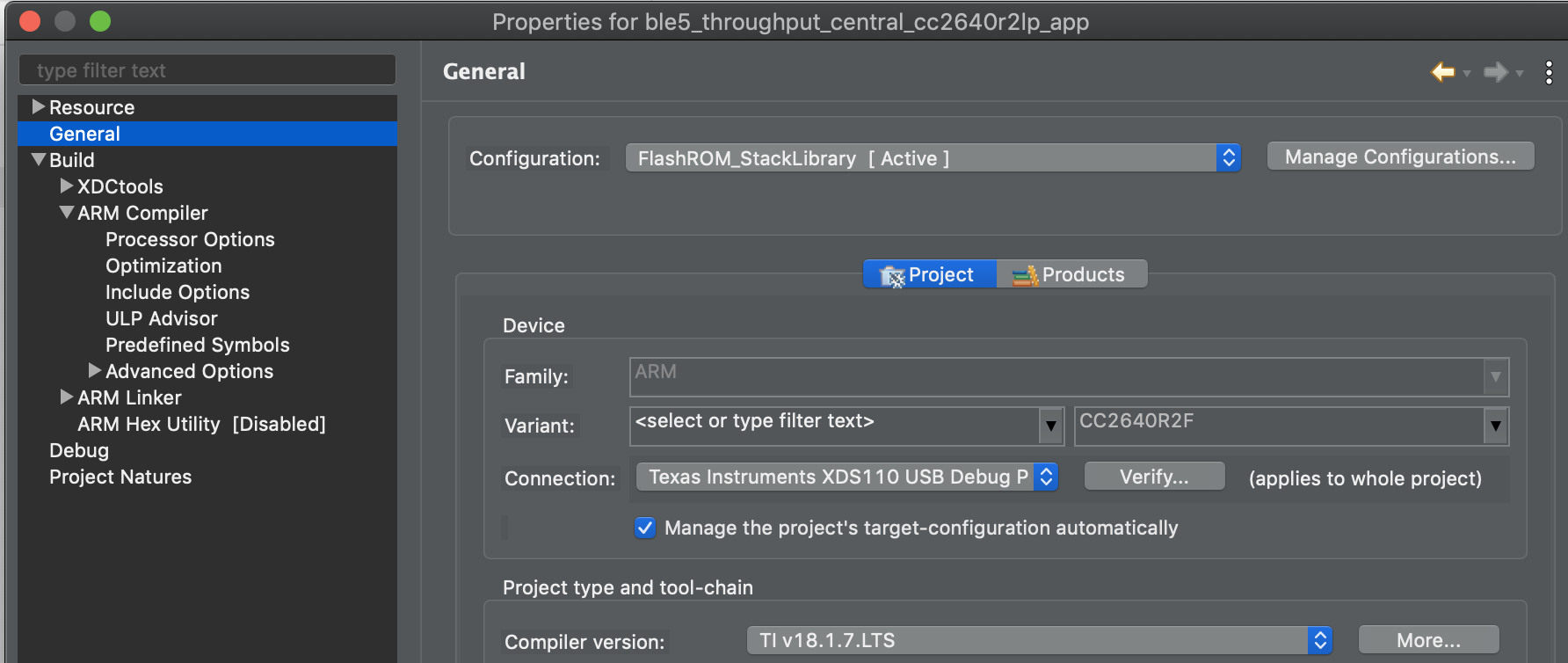Open back history dropdown arrow

tap(1467, 74)
